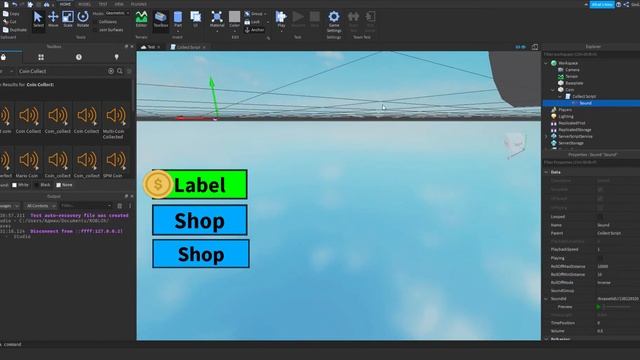Activate the Rotate tool
This screenshot has width=640, height=360.
click(83, 20)
